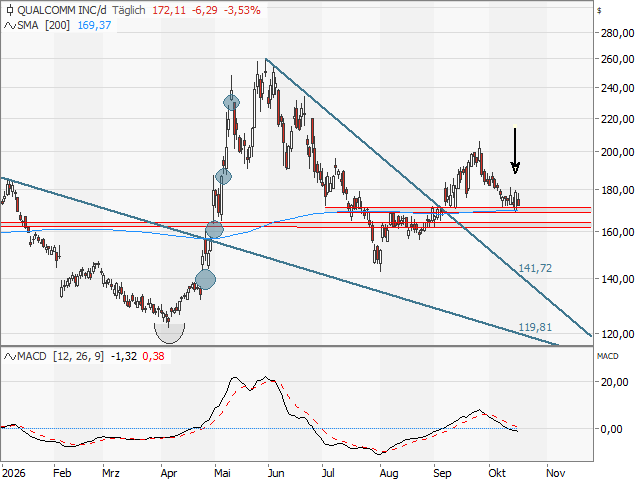The height and width of the screenshot is (480, 640).
Task: Click the candlestick icon beside QUALCOMM INC/d
Action: [10, 10]
